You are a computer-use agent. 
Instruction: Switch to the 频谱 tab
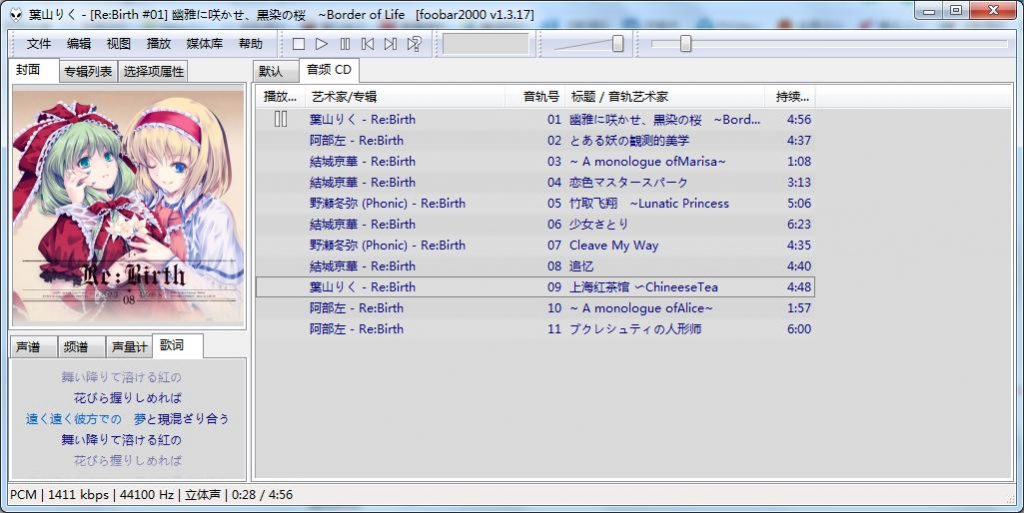click(x=82, y=347)
